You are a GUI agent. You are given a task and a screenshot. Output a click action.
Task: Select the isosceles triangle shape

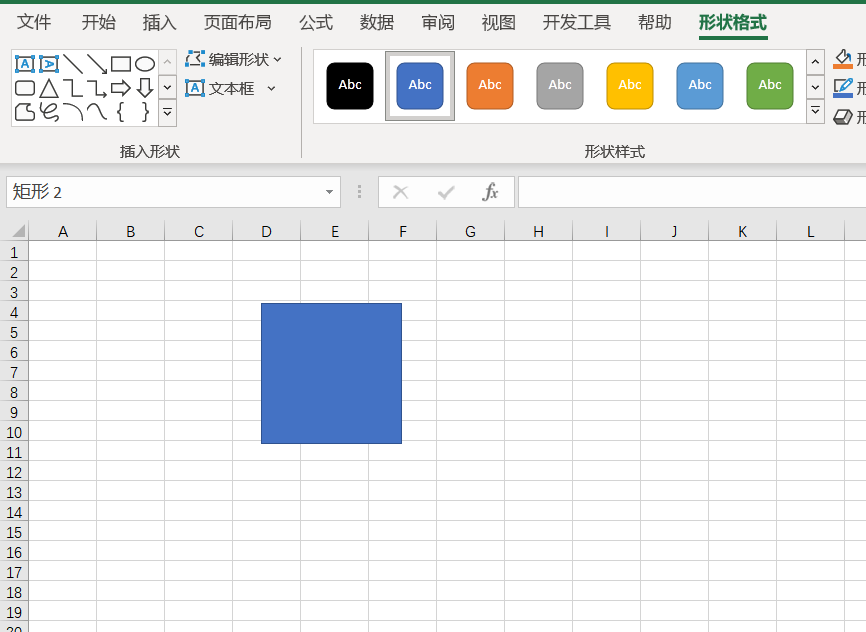click(49, 88)
